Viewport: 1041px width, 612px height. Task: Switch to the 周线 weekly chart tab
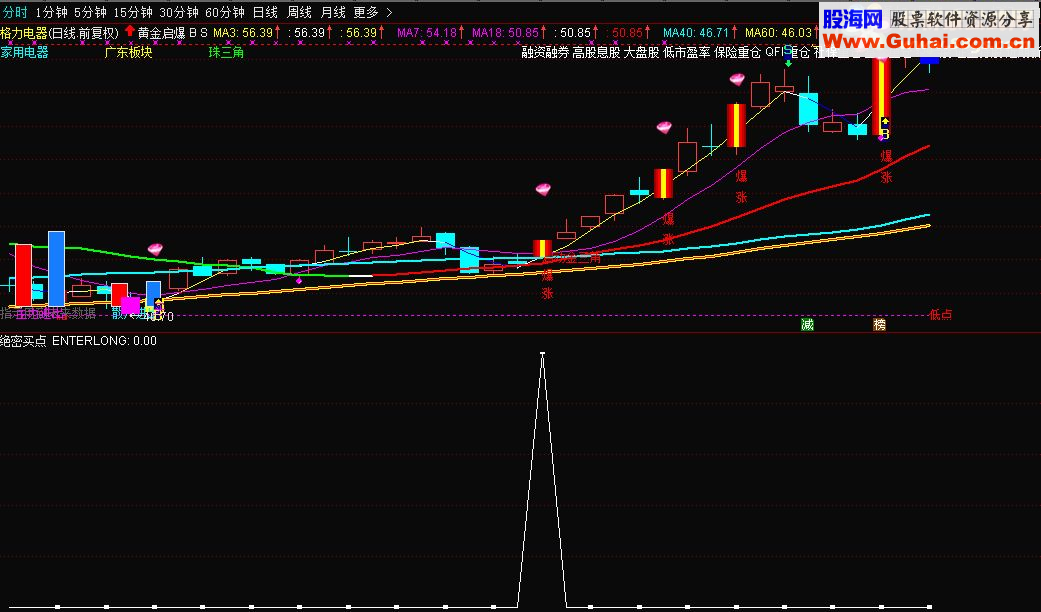tap(299, 12)
